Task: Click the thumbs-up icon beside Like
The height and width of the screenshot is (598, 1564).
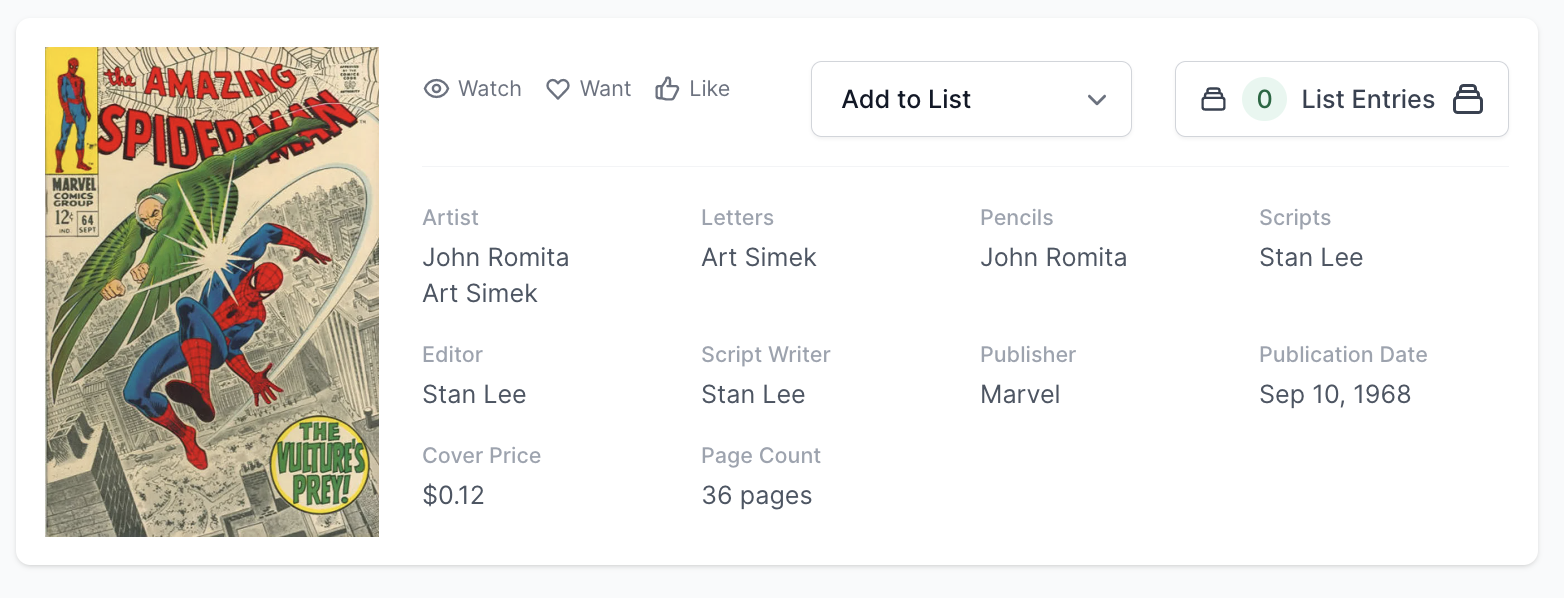Action: click(x=667, y=89)
